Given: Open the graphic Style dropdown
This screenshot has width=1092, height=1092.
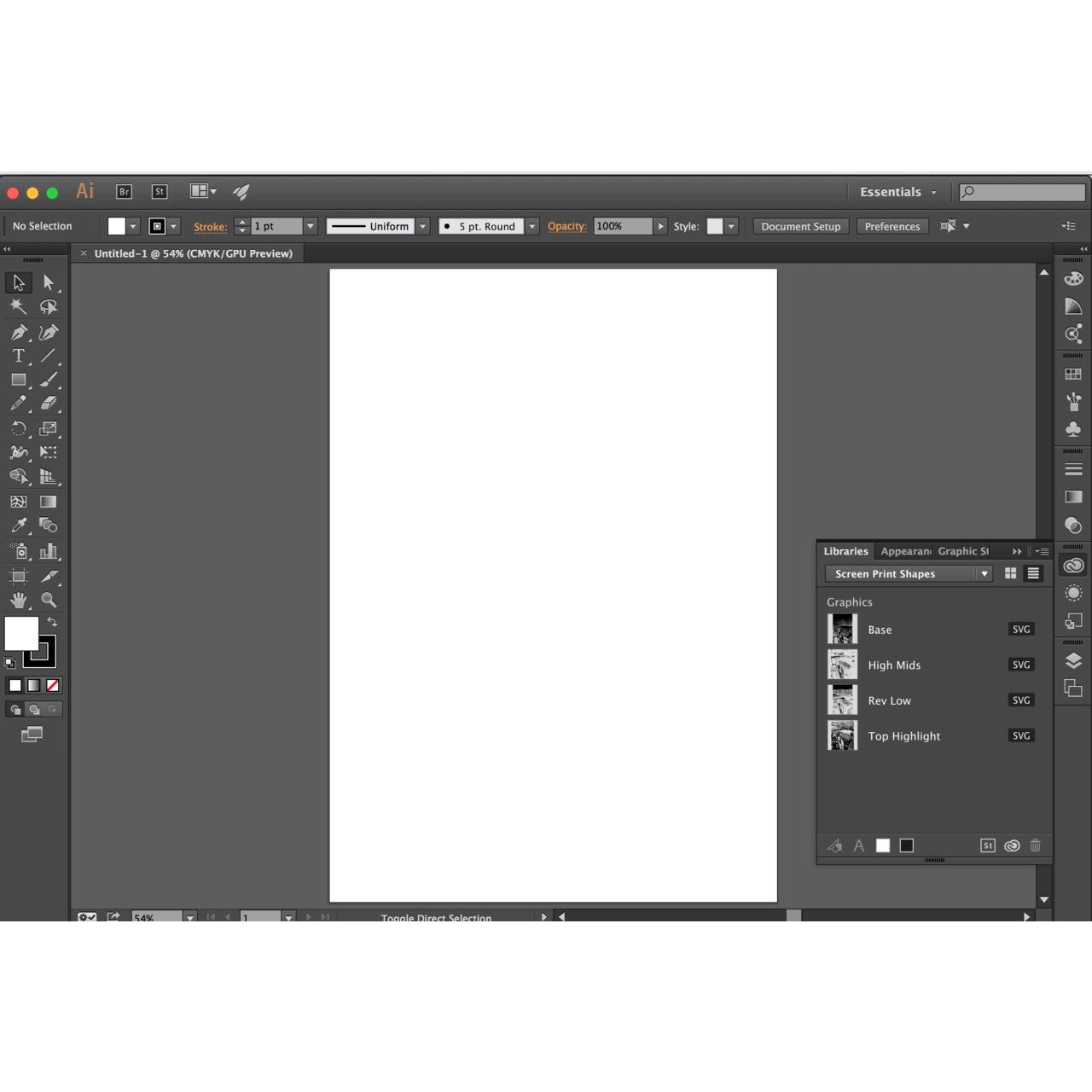Looking at the screenshot, I should click(x=731, y=226).
